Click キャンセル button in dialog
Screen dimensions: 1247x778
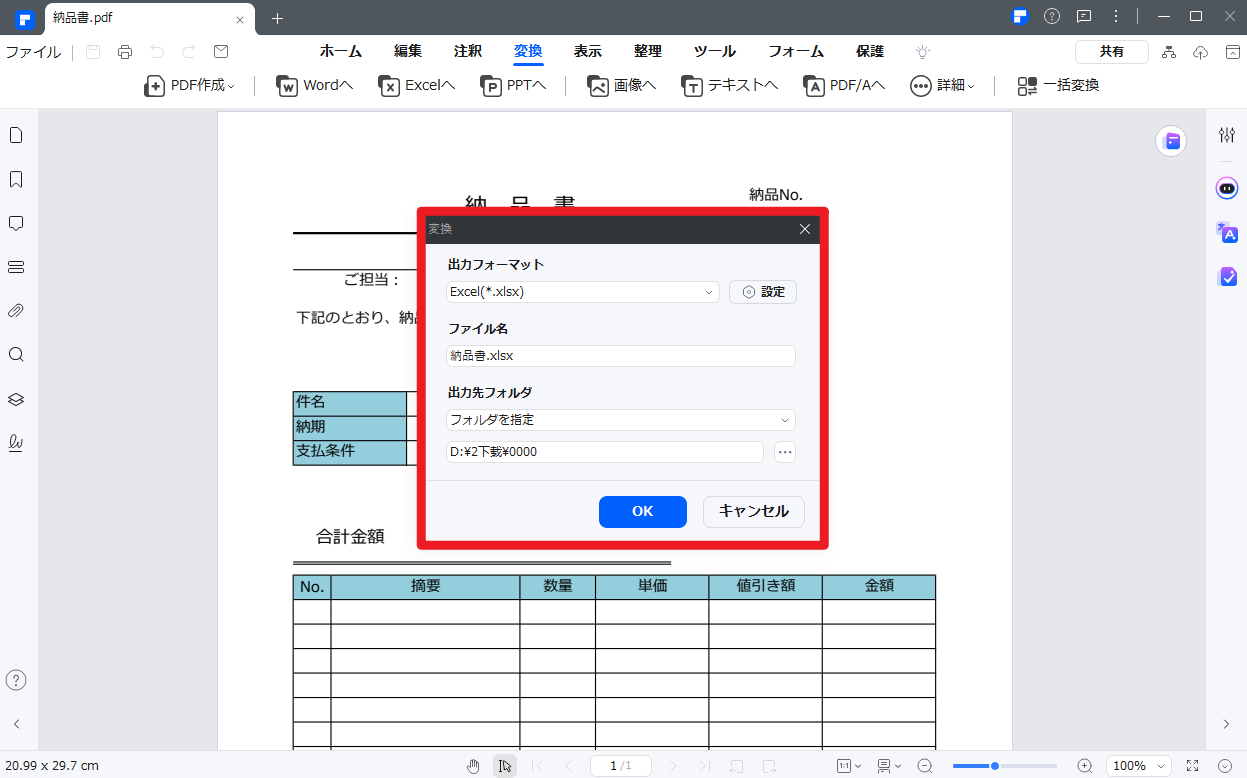(x=754, y=511)
